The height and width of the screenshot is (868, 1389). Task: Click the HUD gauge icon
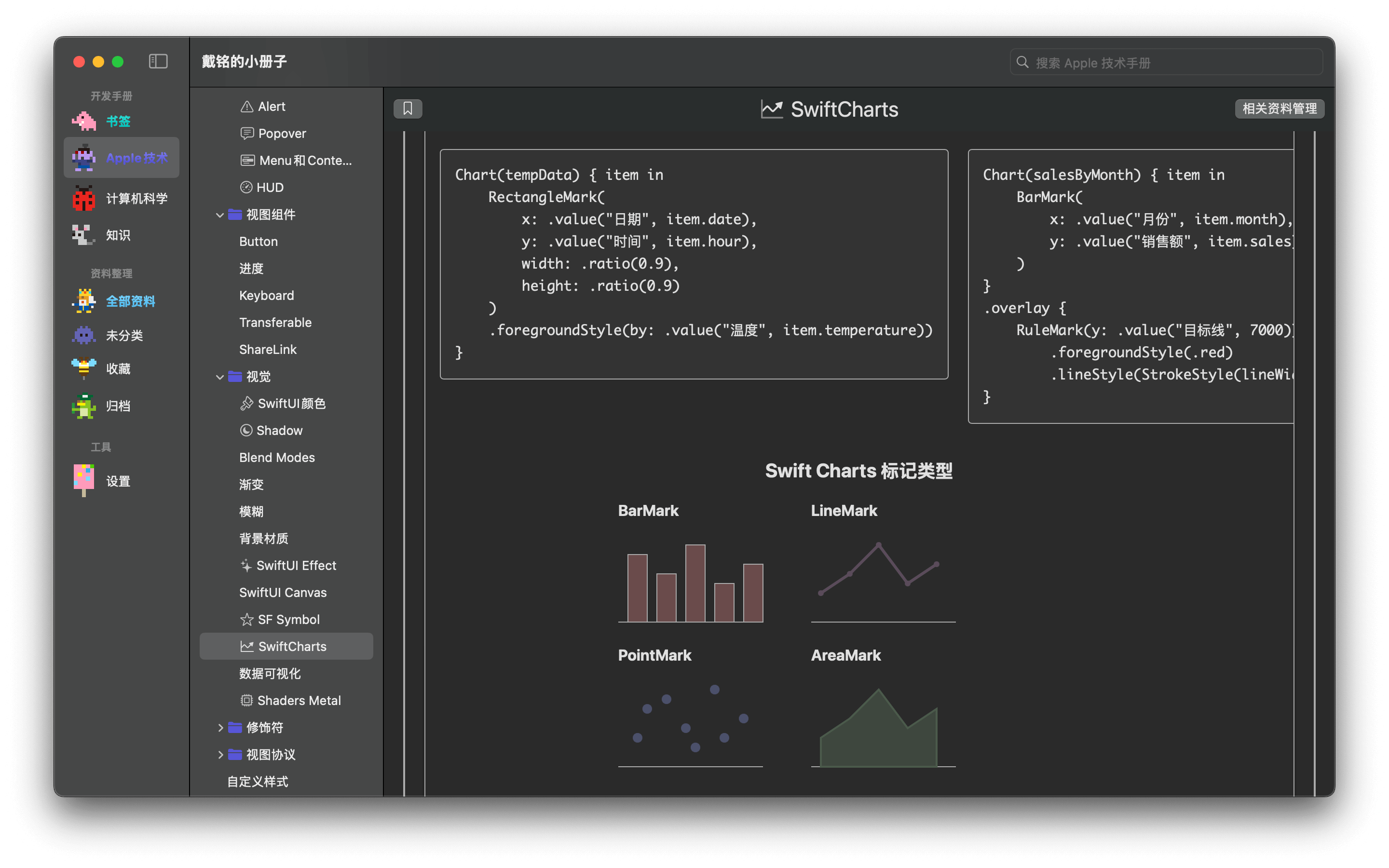point(246,187)
